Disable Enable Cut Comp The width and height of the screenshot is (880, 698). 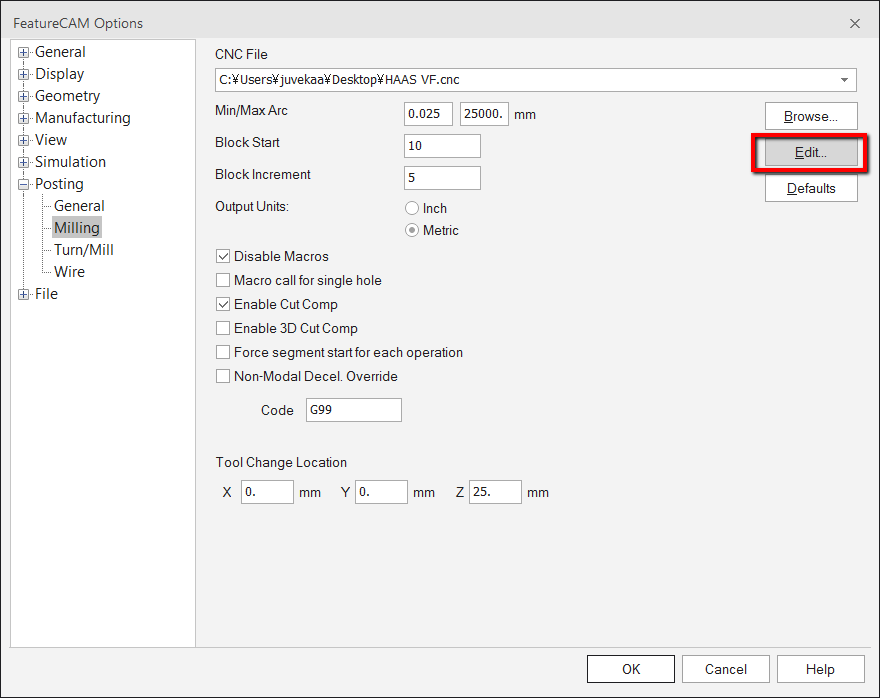tap(223, 304)
